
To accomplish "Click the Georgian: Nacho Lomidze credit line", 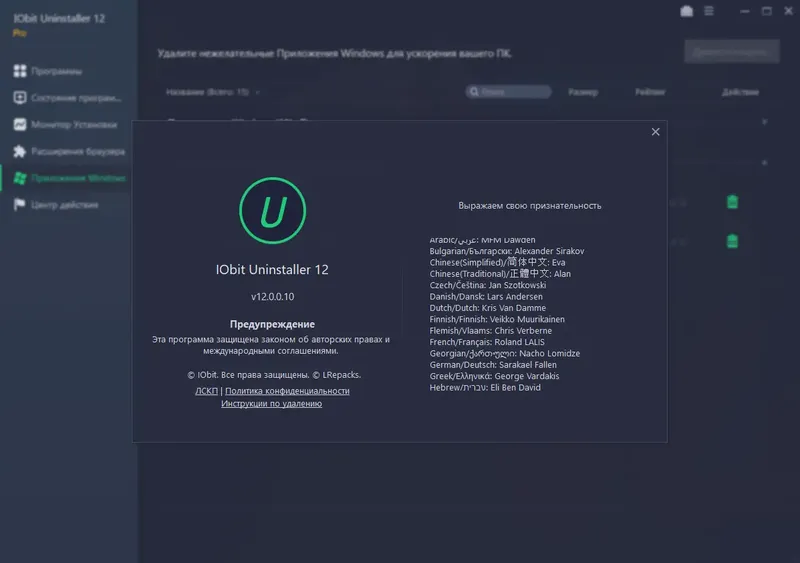I will coord(505,353).
